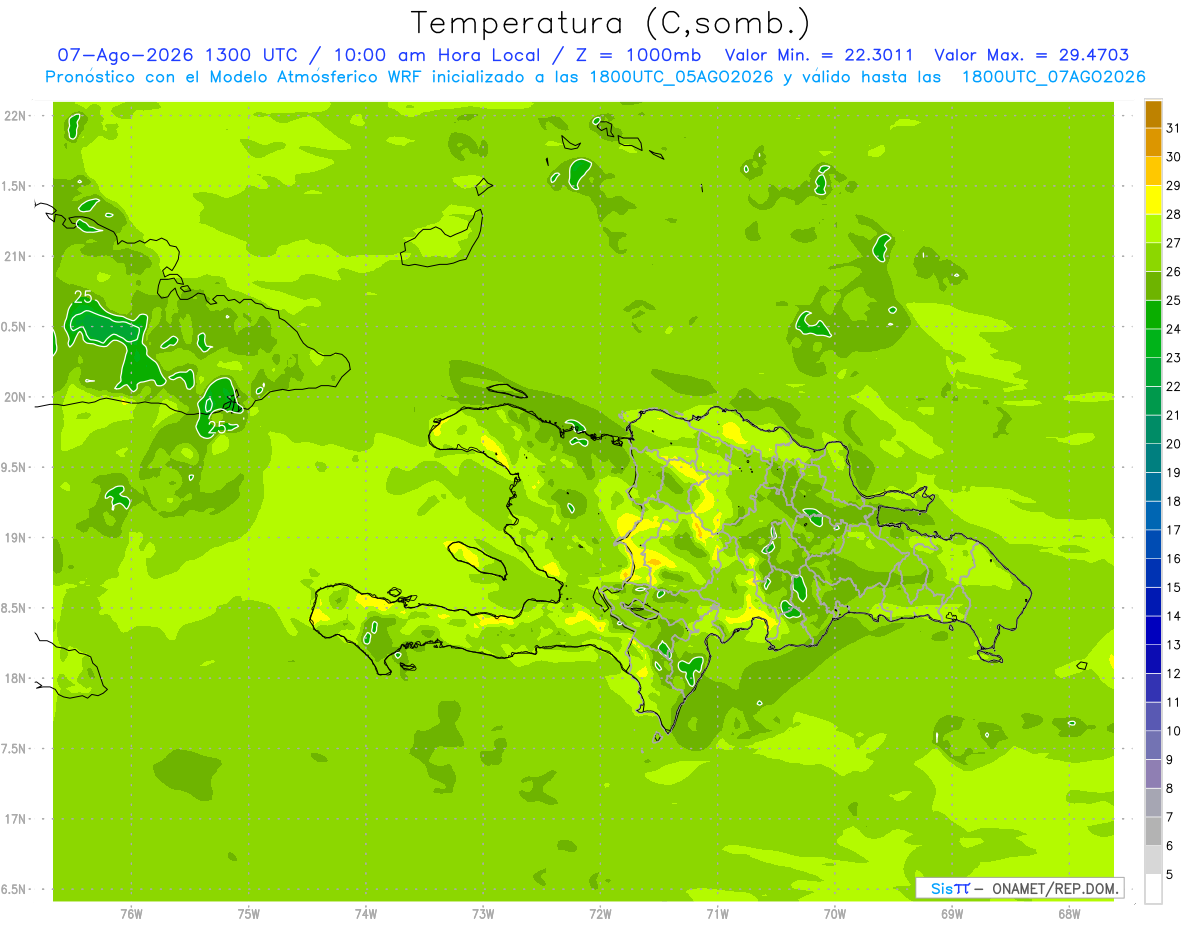Pick the olive-green swatch between 25 and 26
Image resolution: width=1200 pixels, height=927 pixels.
point(1153,286)
